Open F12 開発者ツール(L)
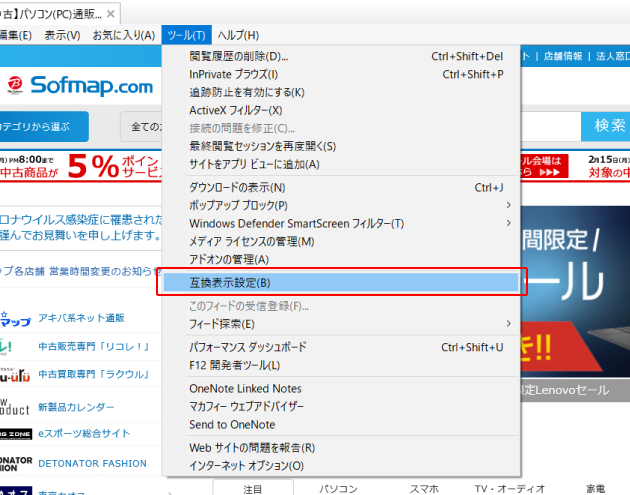Screen dimensions: 630x495 tap(341, 365)
